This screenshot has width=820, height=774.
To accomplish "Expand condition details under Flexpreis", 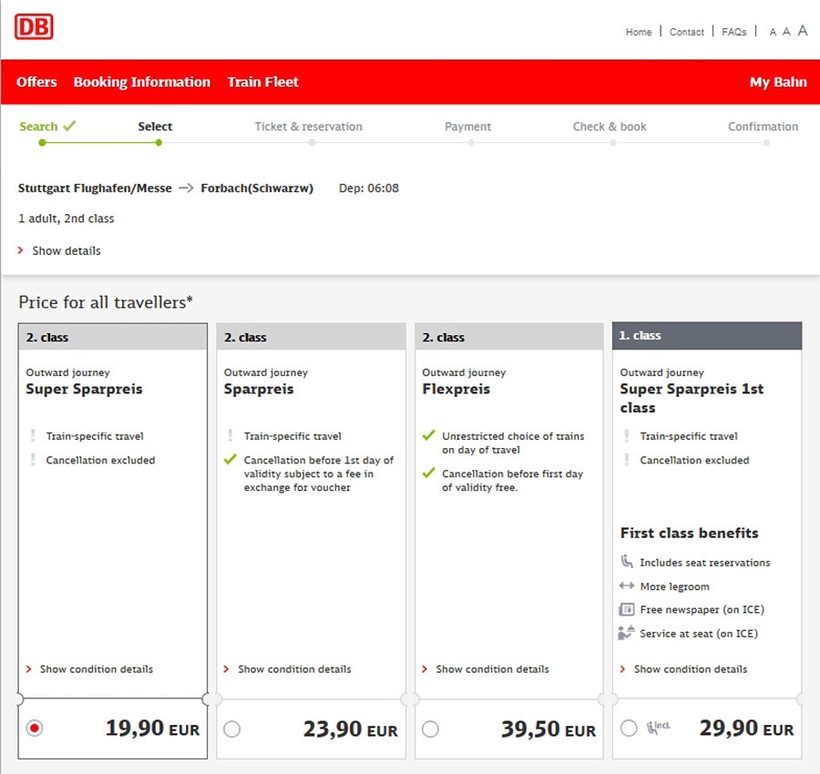I will coord(492,669).
